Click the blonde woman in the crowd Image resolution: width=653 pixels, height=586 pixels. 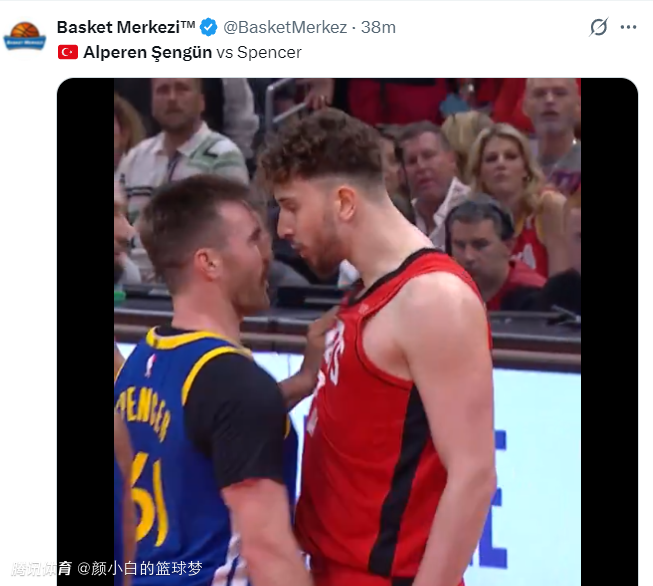pyautogui.click(x=508, y=175)
